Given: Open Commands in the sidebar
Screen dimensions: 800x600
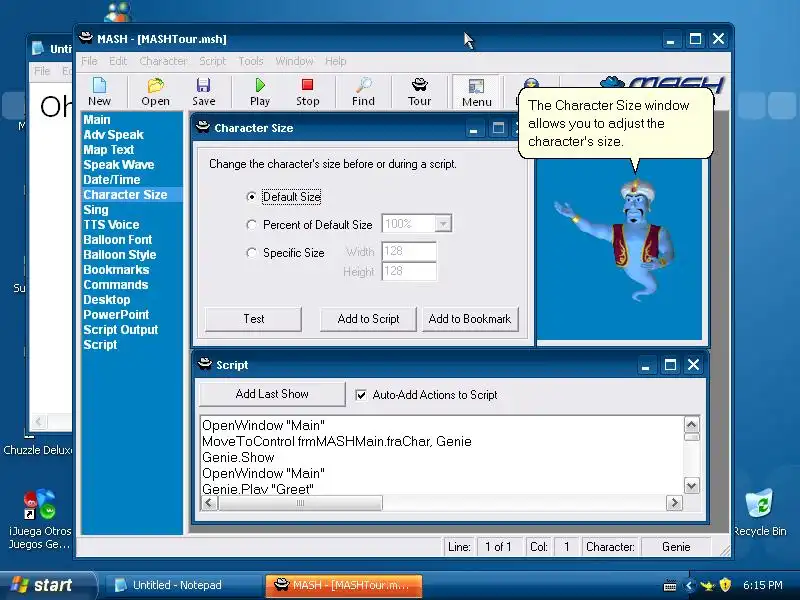Looking at the screenshot, I should tap(115, 285).
